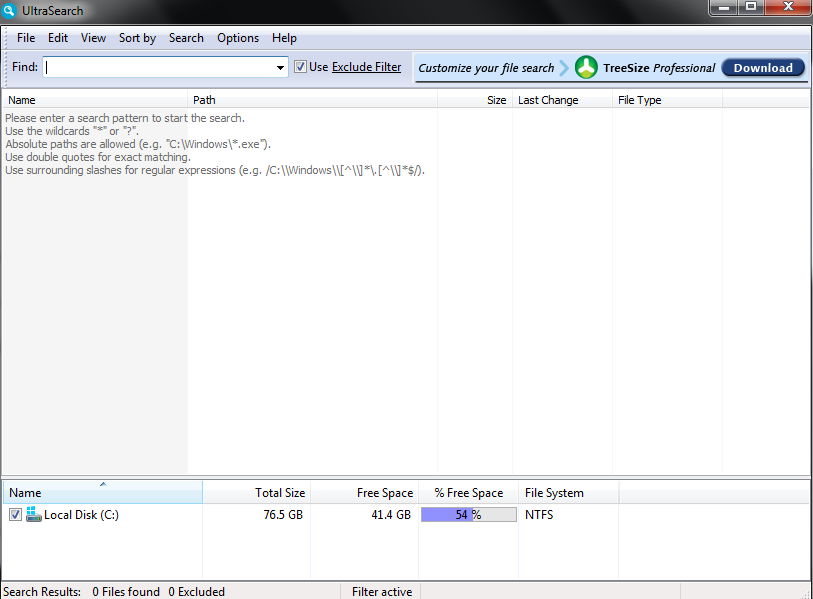Minimize the UltraSearch window
This screenshot has width=813, height=599.
pyautogui.click(x=724, y=7)
